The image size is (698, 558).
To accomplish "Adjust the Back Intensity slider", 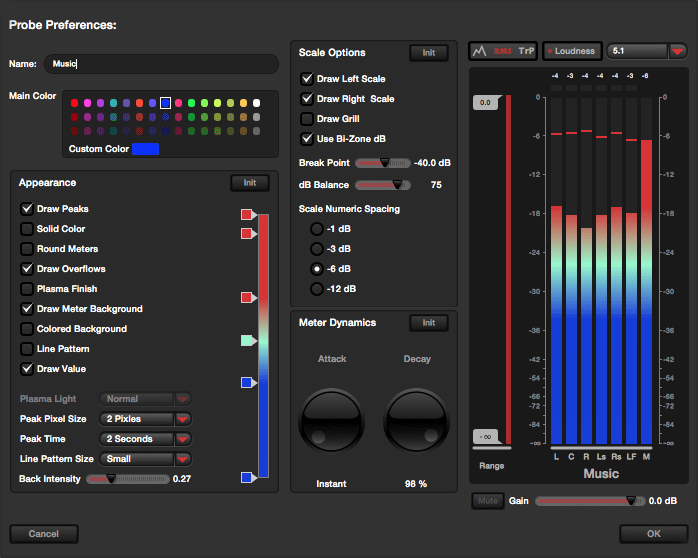I will [x=128, y=479].
